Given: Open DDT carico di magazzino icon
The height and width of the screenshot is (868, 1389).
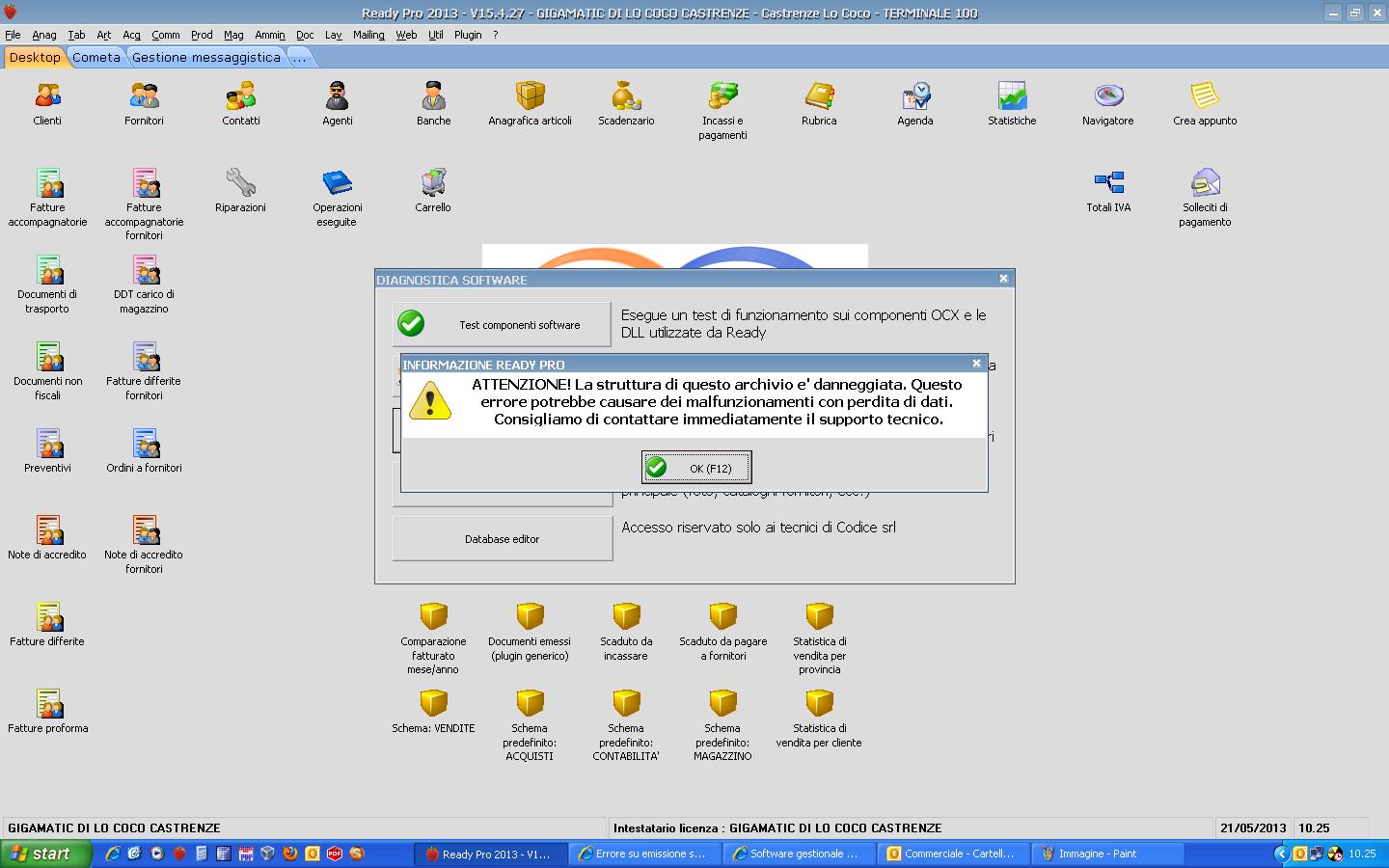Looking at the screenshot, I should click(144, 270).
